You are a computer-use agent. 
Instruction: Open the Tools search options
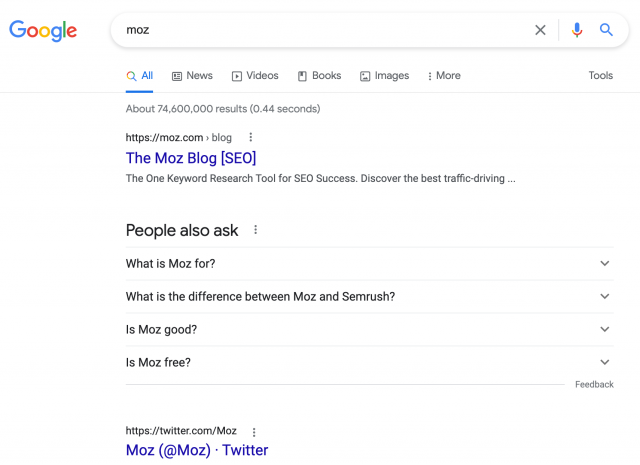[x=600, y=76]
